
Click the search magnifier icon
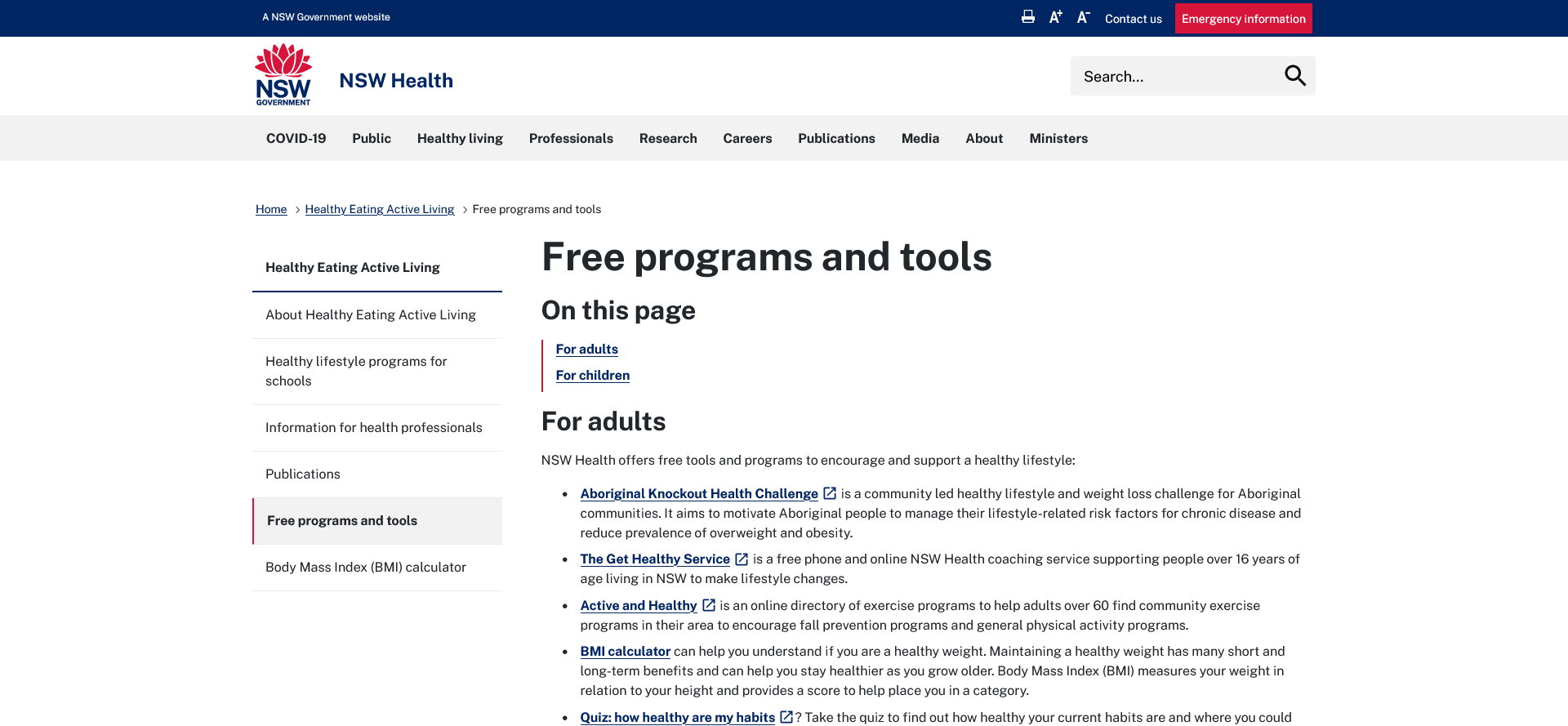pyautogui.click(x=1294, y=76)
